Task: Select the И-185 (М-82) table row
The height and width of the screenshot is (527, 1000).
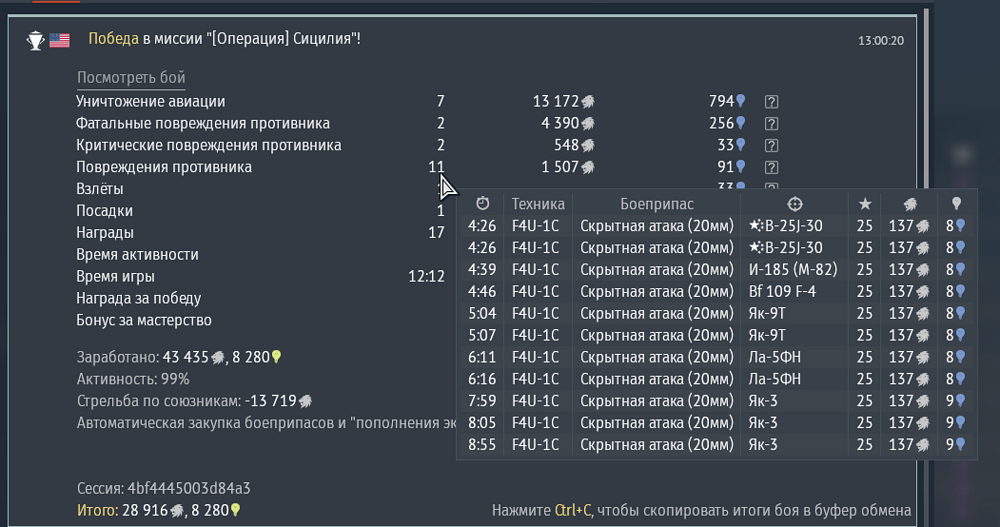Action: point(716,270)
